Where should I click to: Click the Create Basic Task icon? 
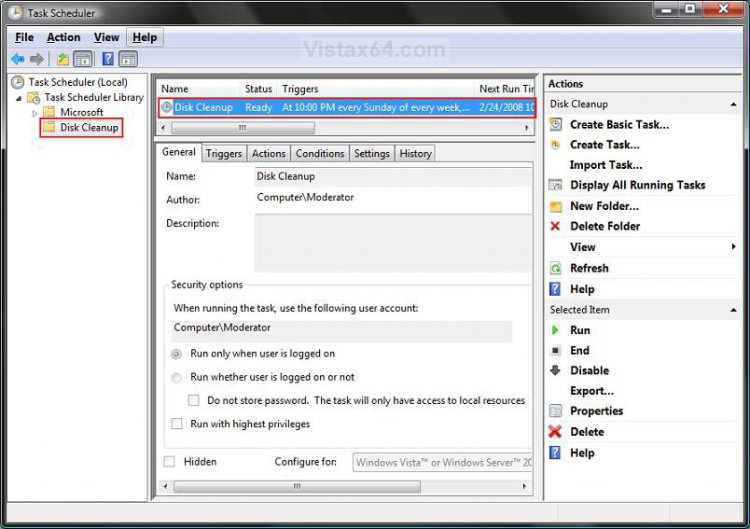click(555, 124)
